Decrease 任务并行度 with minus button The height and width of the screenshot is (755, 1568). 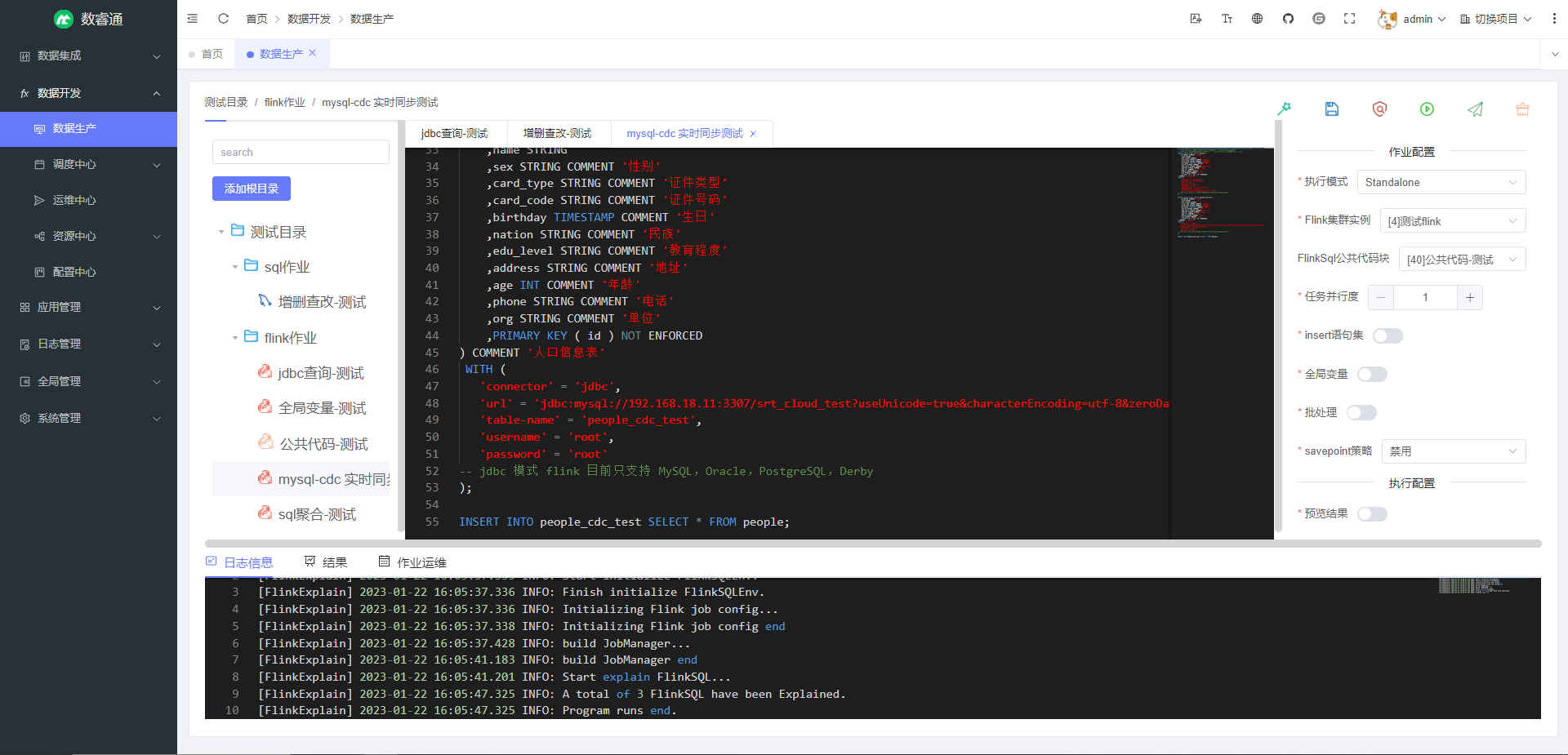[x=1381, y=297]
